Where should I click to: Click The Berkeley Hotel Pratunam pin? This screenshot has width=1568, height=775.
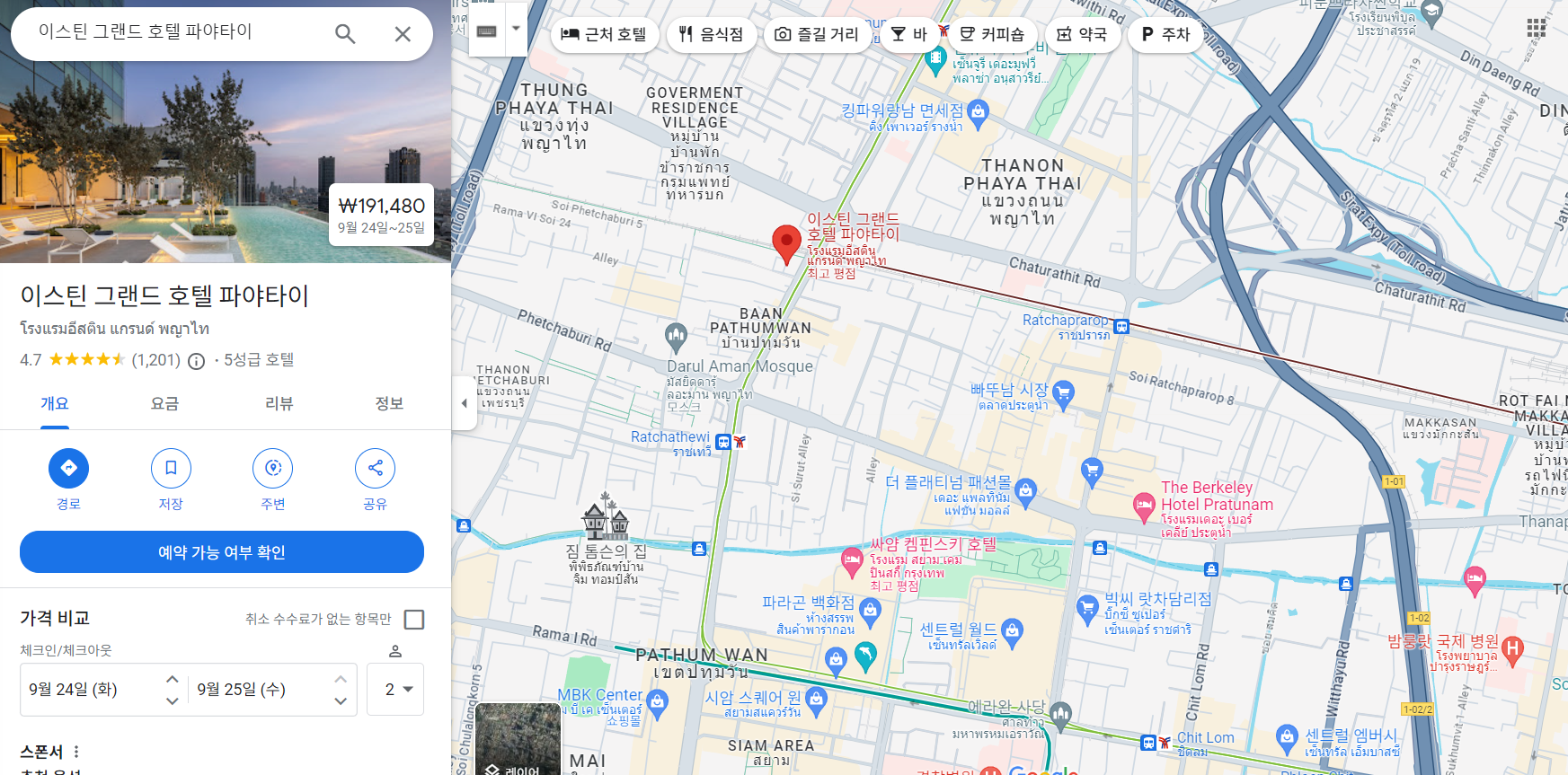[x=1144, y=507]
